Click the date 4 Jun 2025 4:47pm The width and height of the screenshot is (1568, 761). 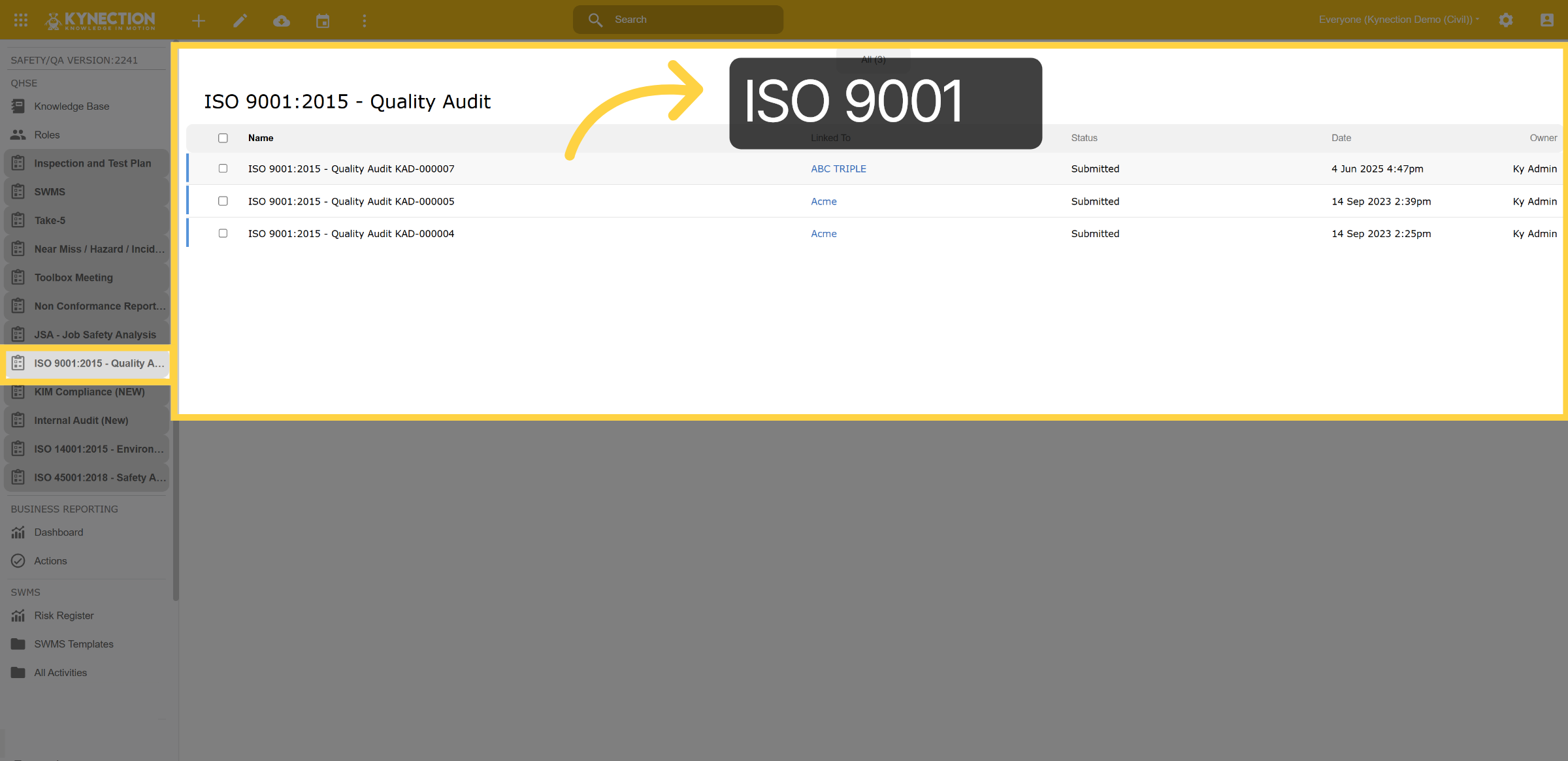(x=1377, y=169)
